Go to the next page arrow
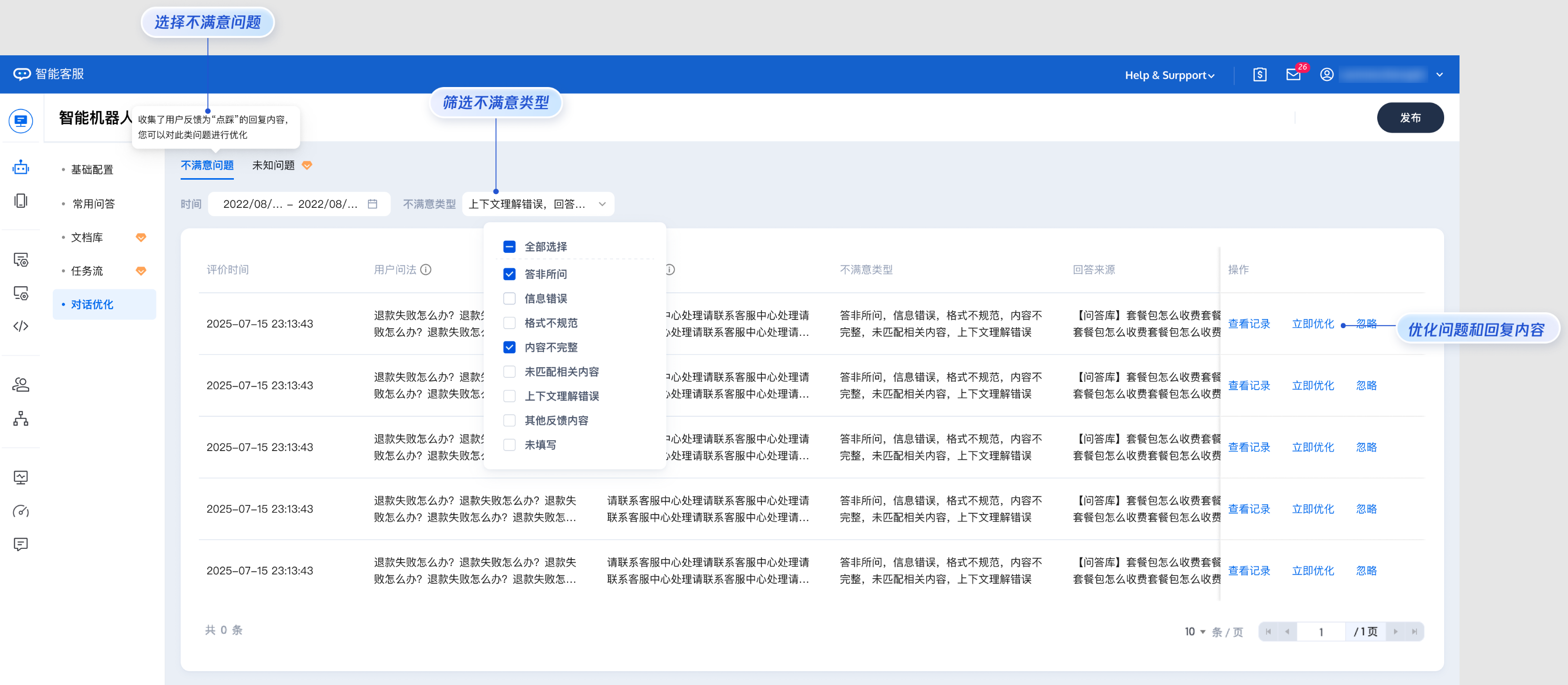 pos(1395,631)
